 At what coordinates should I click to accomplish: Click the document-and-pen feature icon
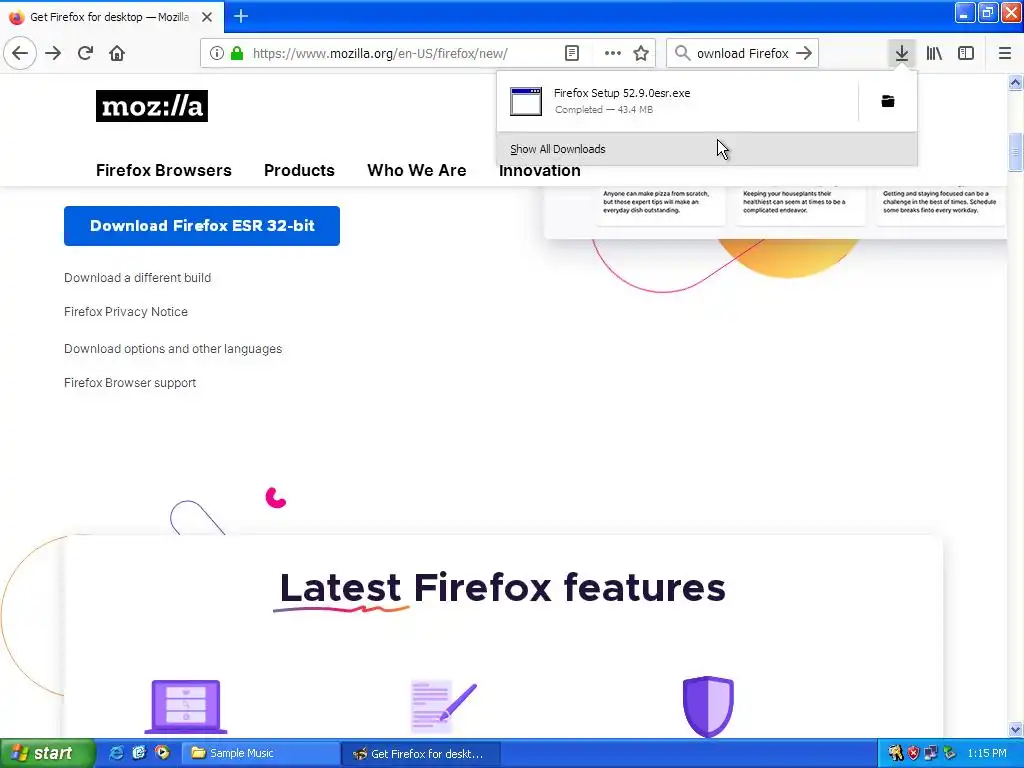tap(443, 706)
